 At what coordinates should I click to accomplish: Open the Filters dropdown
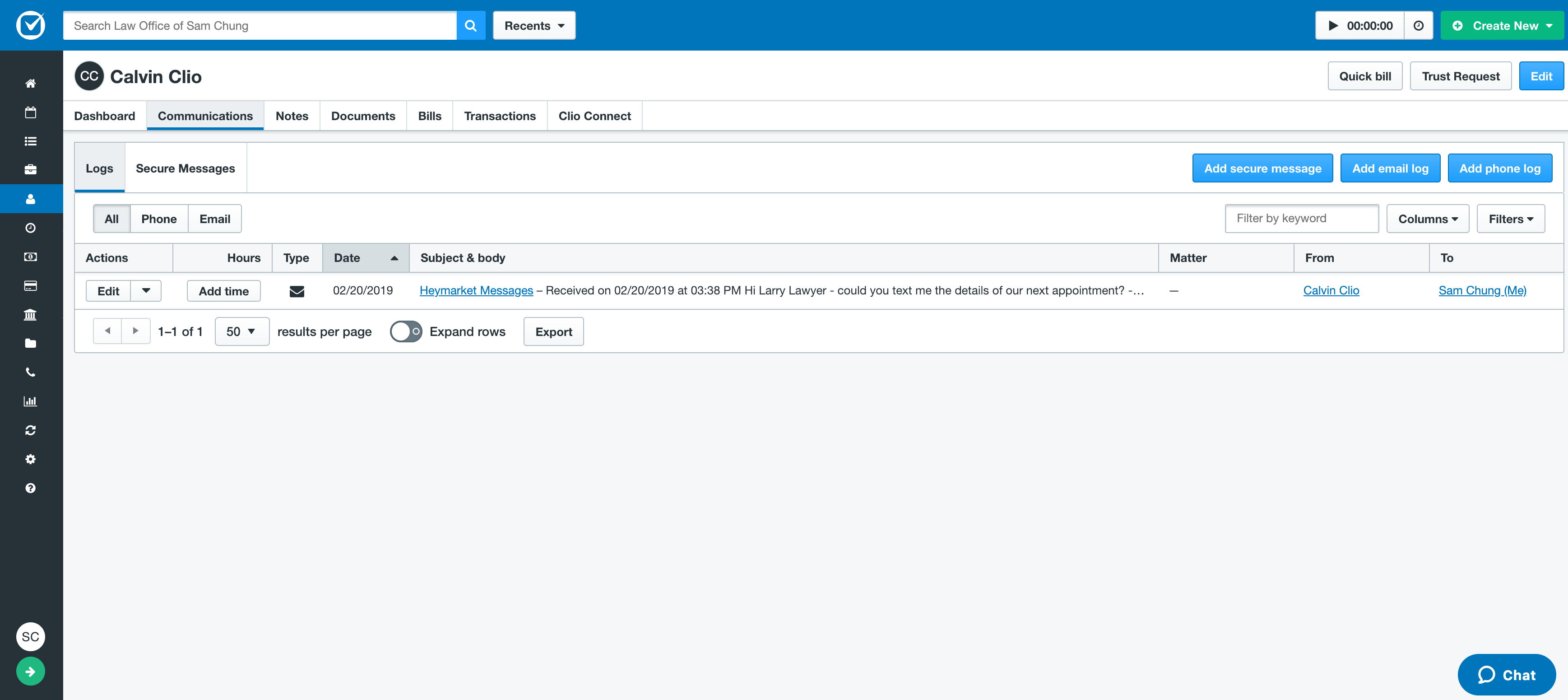click(x=1510, y=219)
